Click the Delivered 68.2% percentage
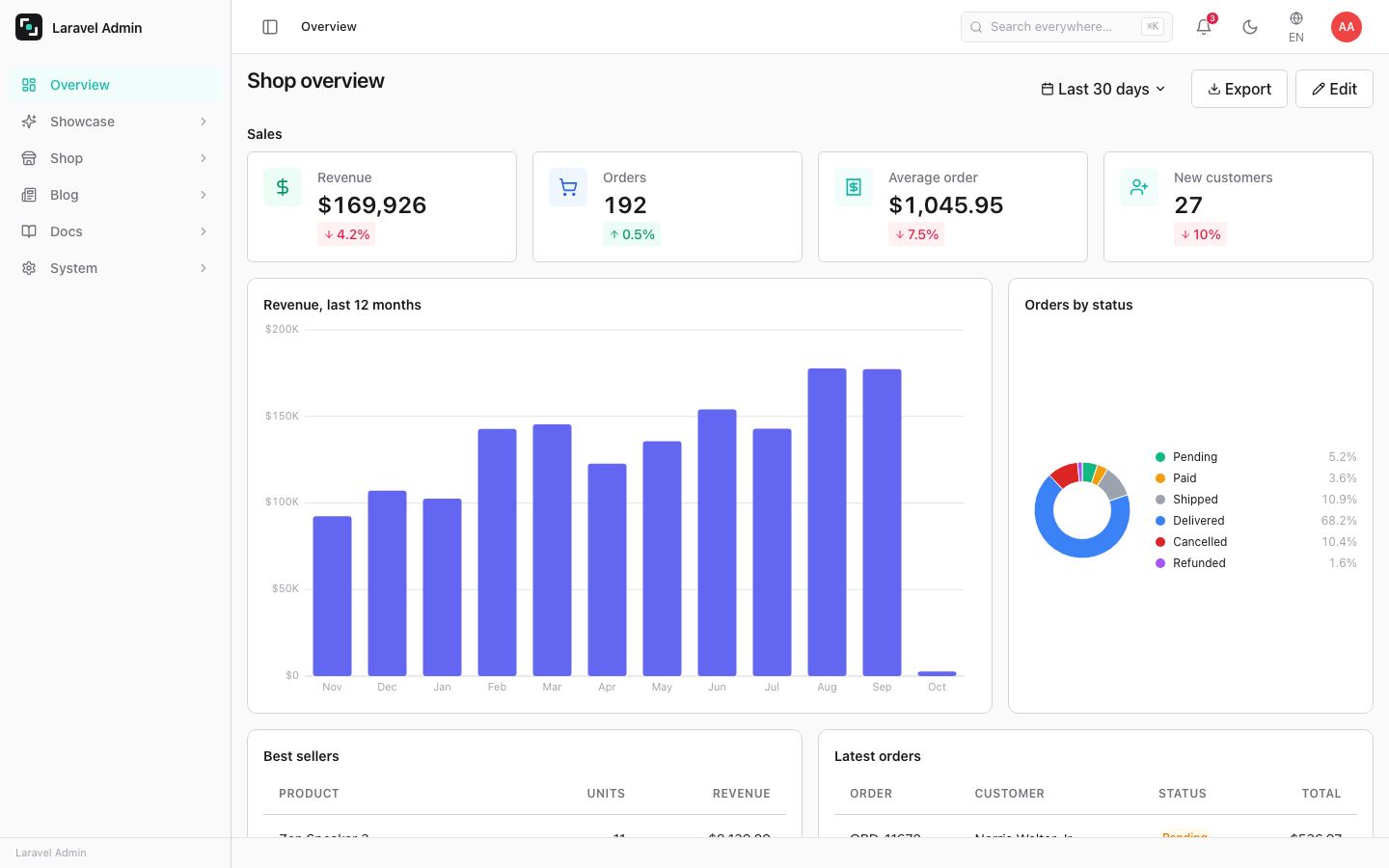The height and width of the screenshot is (868, 1389). (1339, 521)
